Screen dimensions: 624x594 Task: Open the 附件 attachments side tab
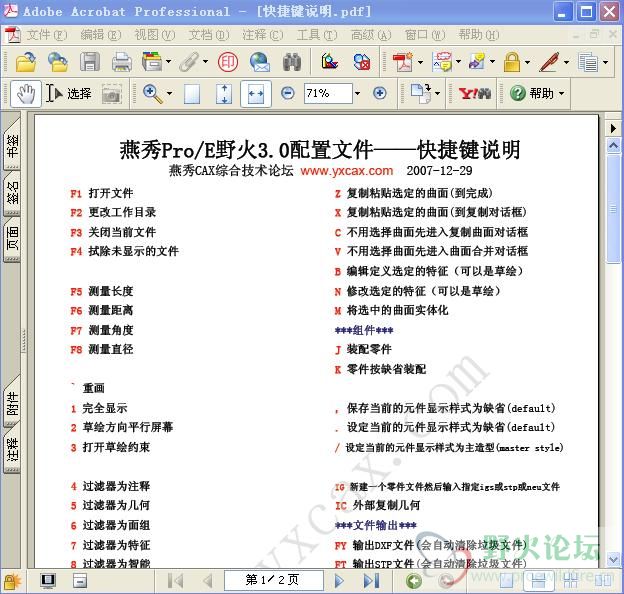coord(12,403)
